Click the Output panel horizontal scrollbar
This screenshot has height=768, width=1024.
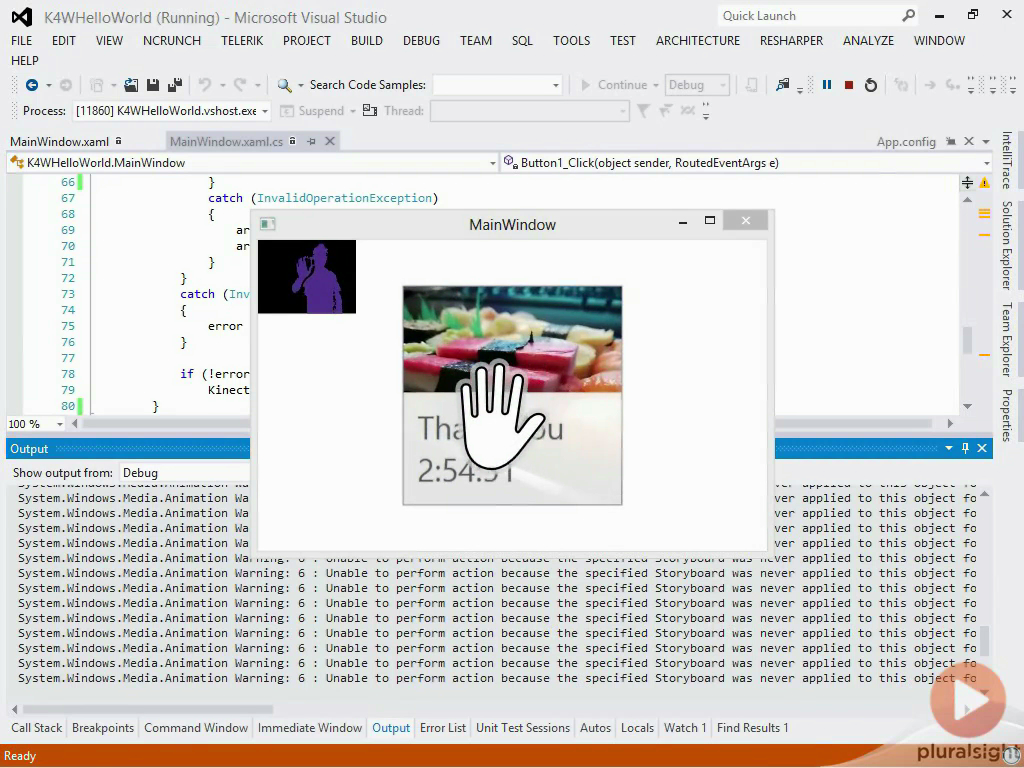tap(148, 709)
